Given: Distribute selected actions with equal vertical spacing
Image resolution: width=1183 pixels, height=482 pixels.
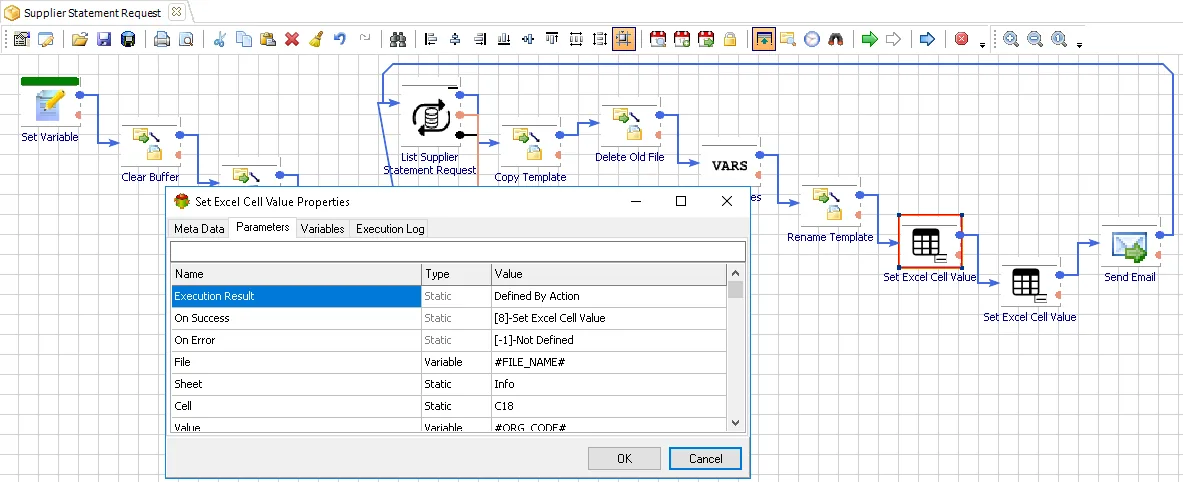Looking at the screenshot, I should click(601, 39).
